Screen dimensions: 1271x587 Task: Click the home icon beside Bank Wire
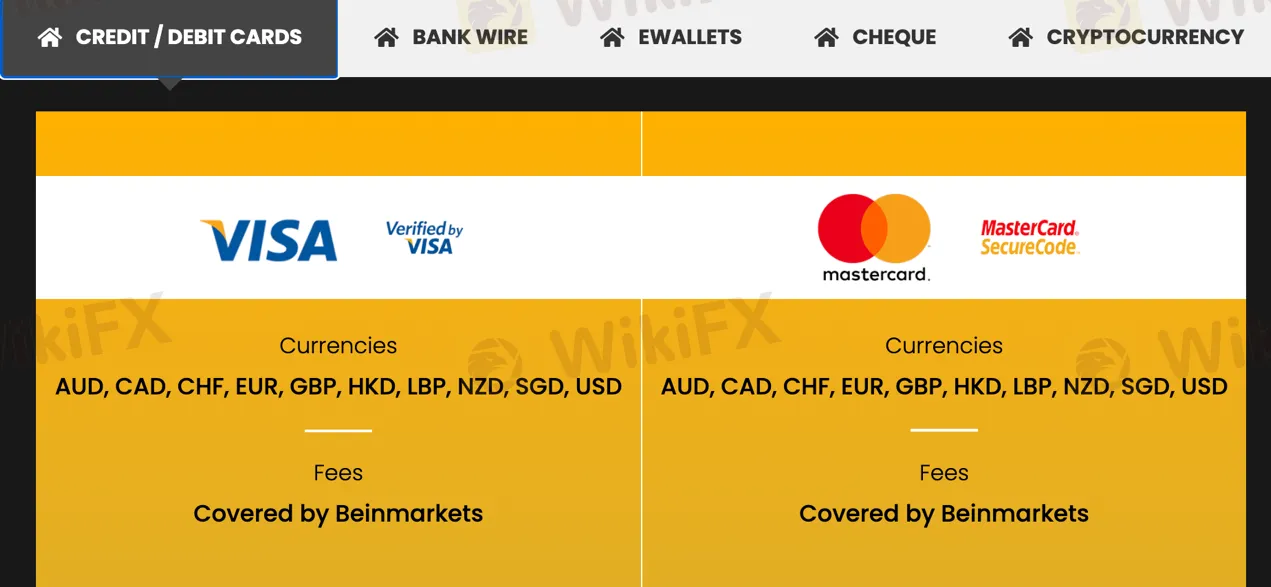tap(386, 38)
